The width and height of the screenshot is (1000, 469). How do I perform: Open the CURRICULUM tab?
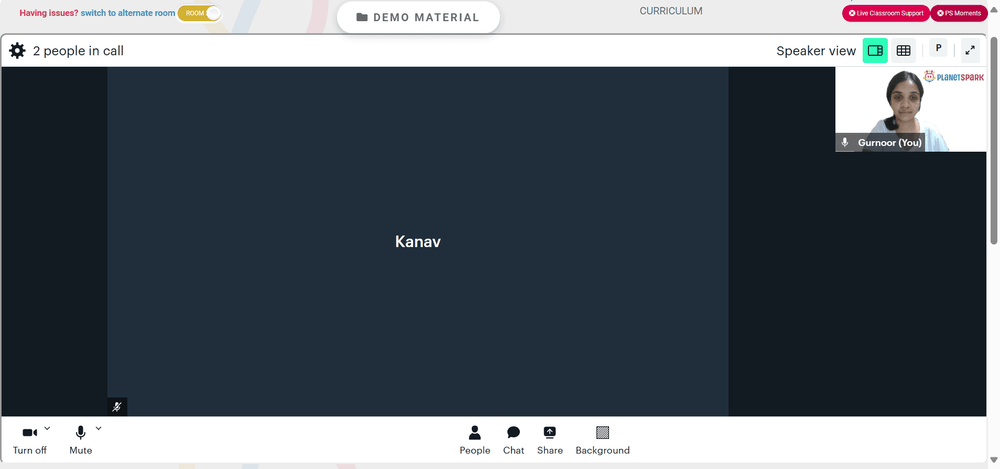coord(671,11)
